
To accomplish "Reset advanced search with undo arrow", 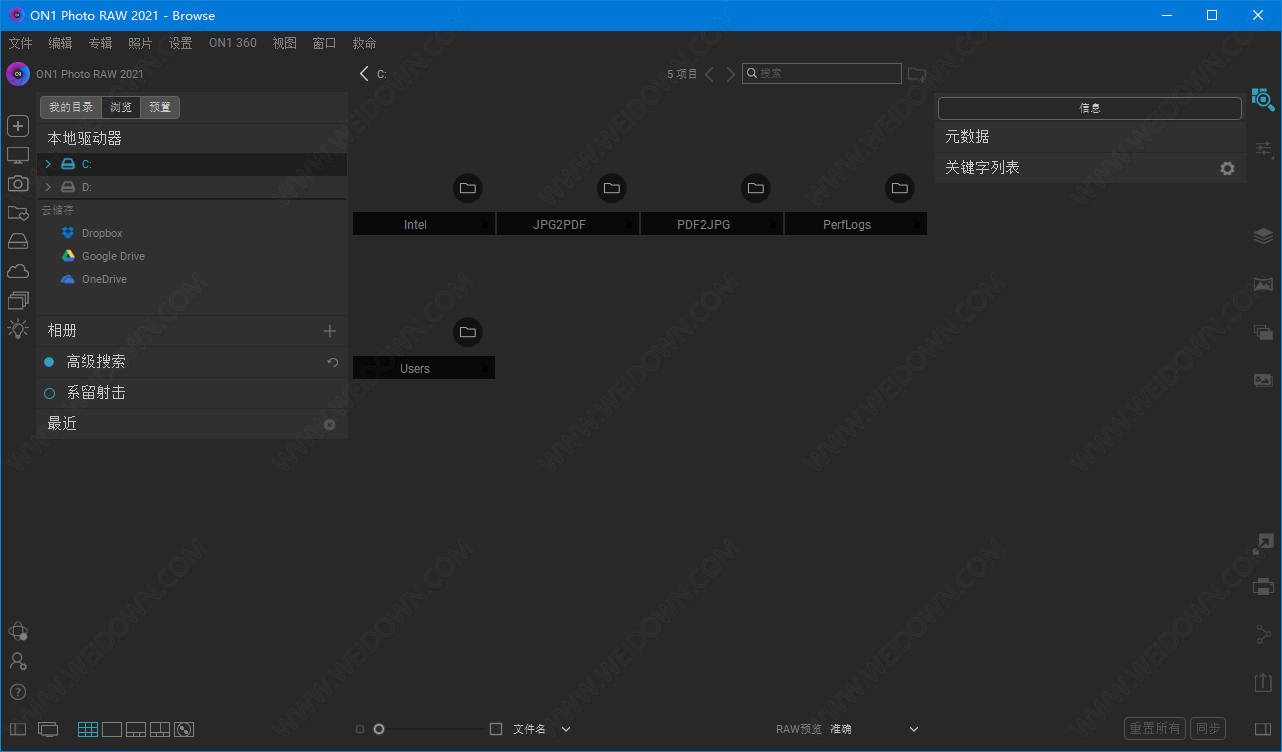I will tap(333, 362).
